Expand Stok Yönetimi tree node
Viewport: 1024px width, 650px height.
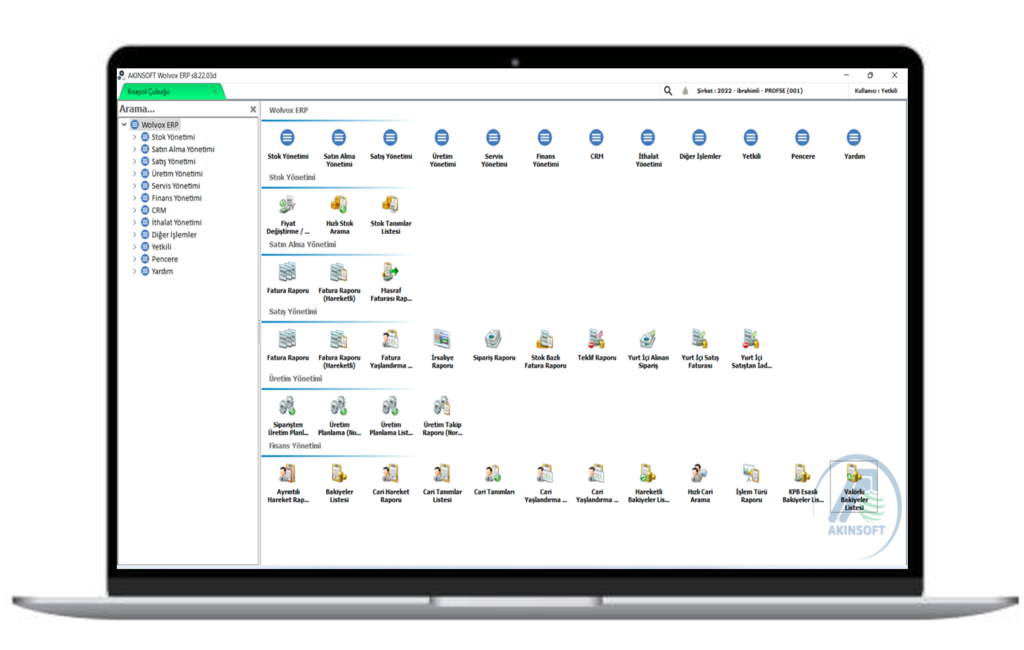point(134,137)
